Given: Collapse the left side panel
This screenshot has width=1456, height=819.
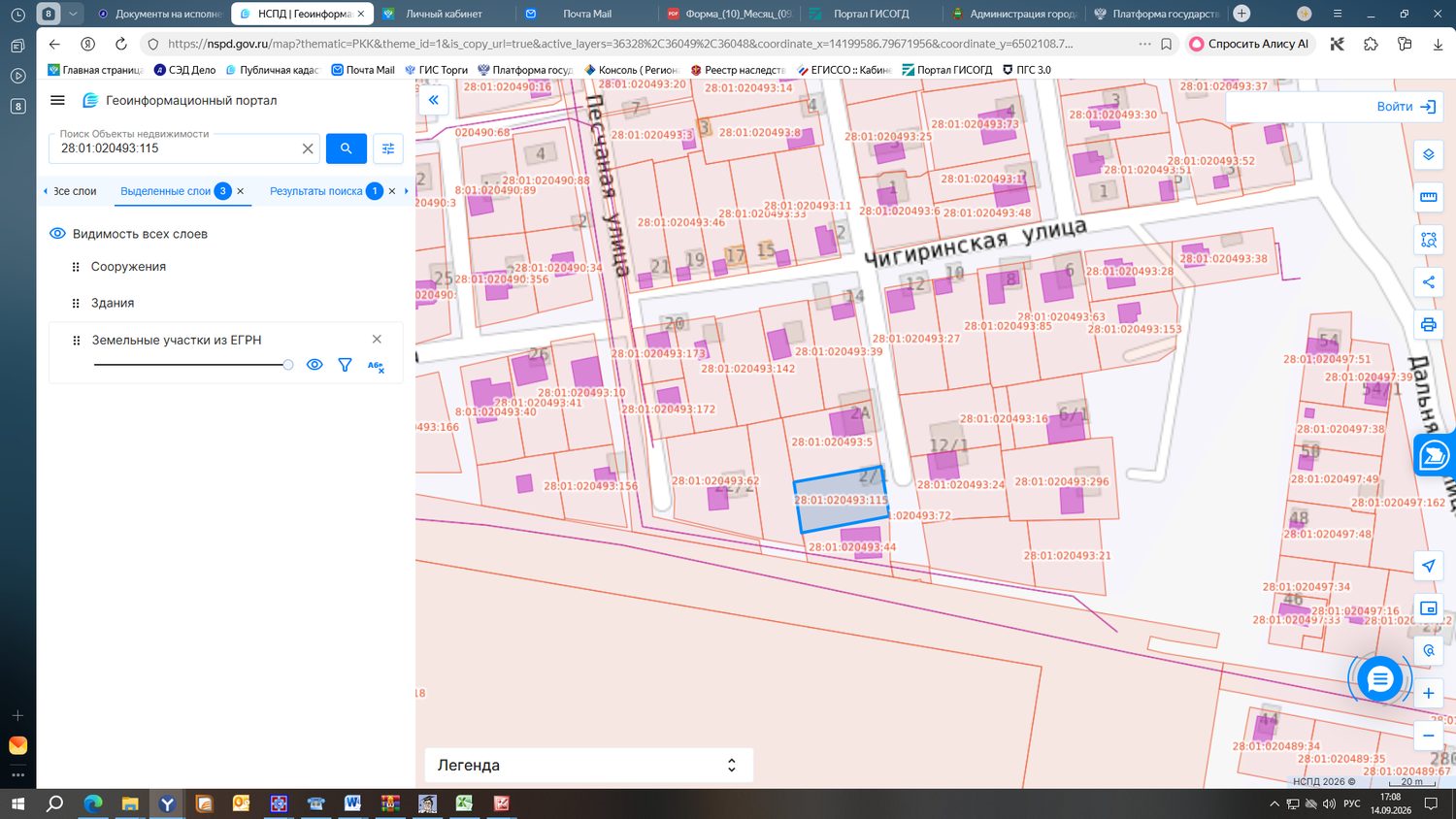Looking at the screenshot, I should [433, 100].
